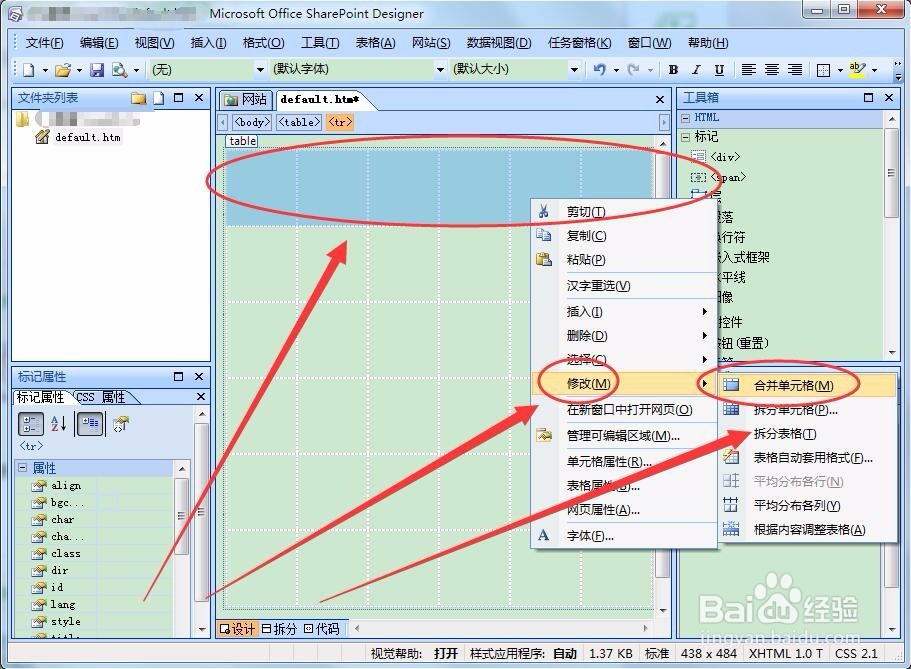Click the Open folder toolbar icon

pyautogui.click(x=63, y=70)
